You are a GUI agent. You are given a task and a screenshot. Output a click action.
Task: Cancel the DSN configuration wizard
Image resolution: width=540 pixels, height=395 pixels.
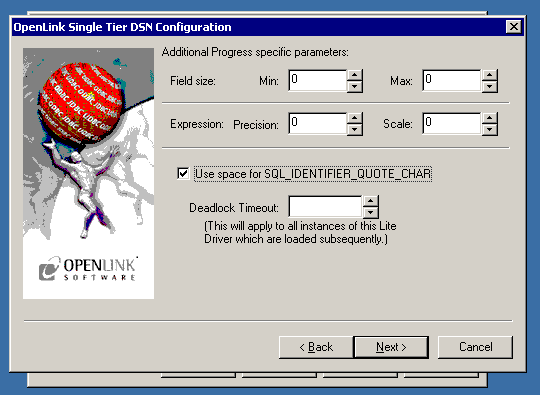pyautogui.click(x=475, y=347)
